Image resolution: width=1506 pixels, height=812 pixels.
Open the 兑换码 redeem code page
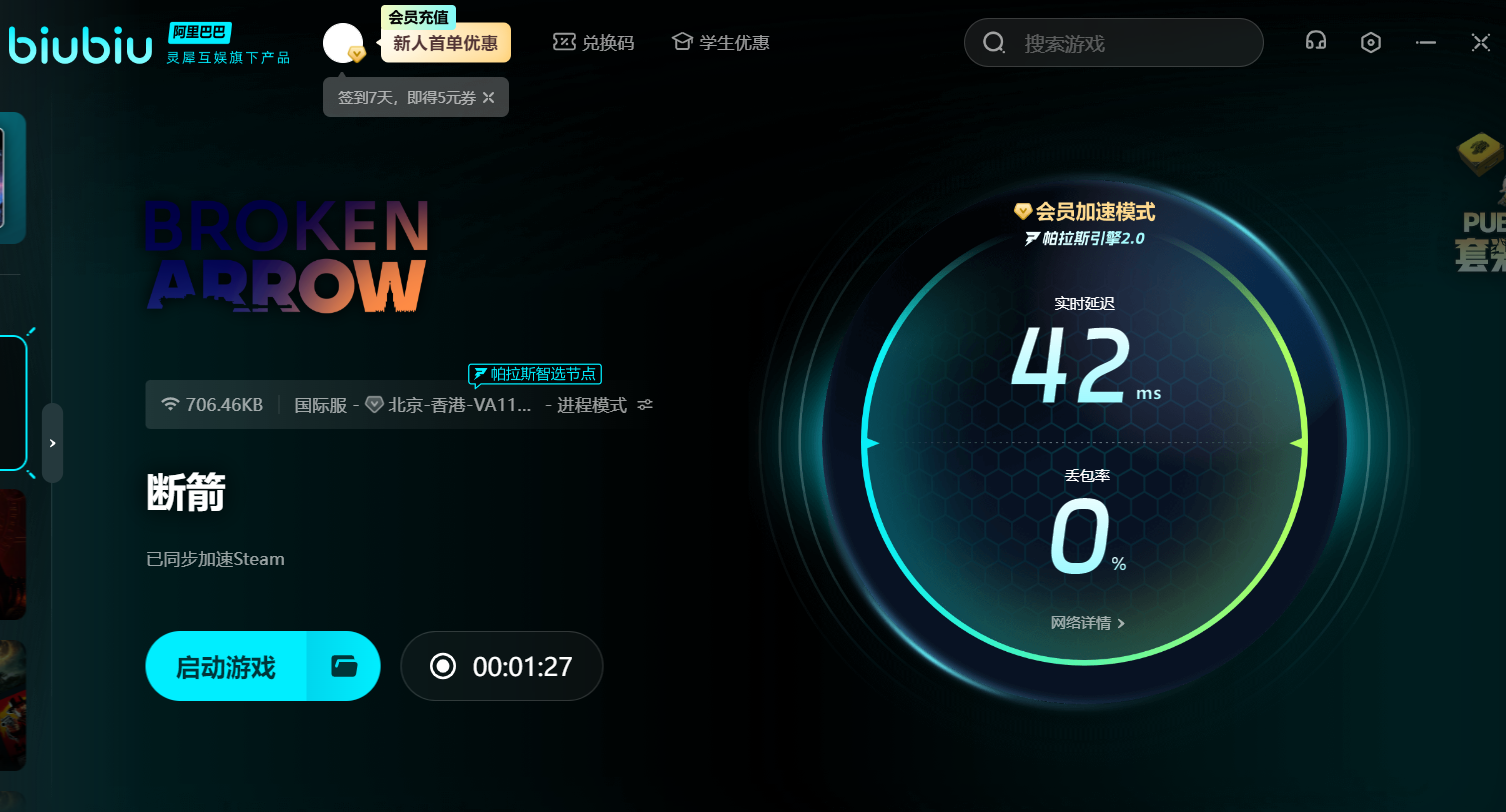[x=594, y=43]
